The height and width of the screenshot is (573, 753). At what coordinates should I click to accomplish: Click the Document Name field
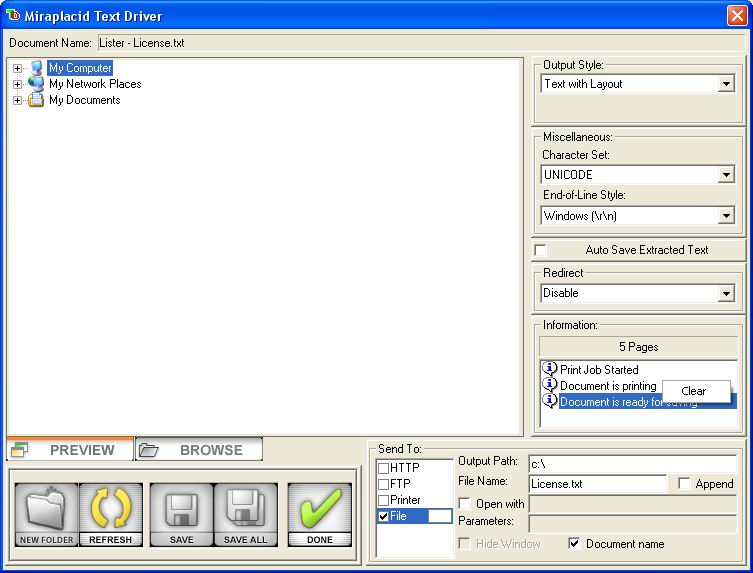pos(421,43)
